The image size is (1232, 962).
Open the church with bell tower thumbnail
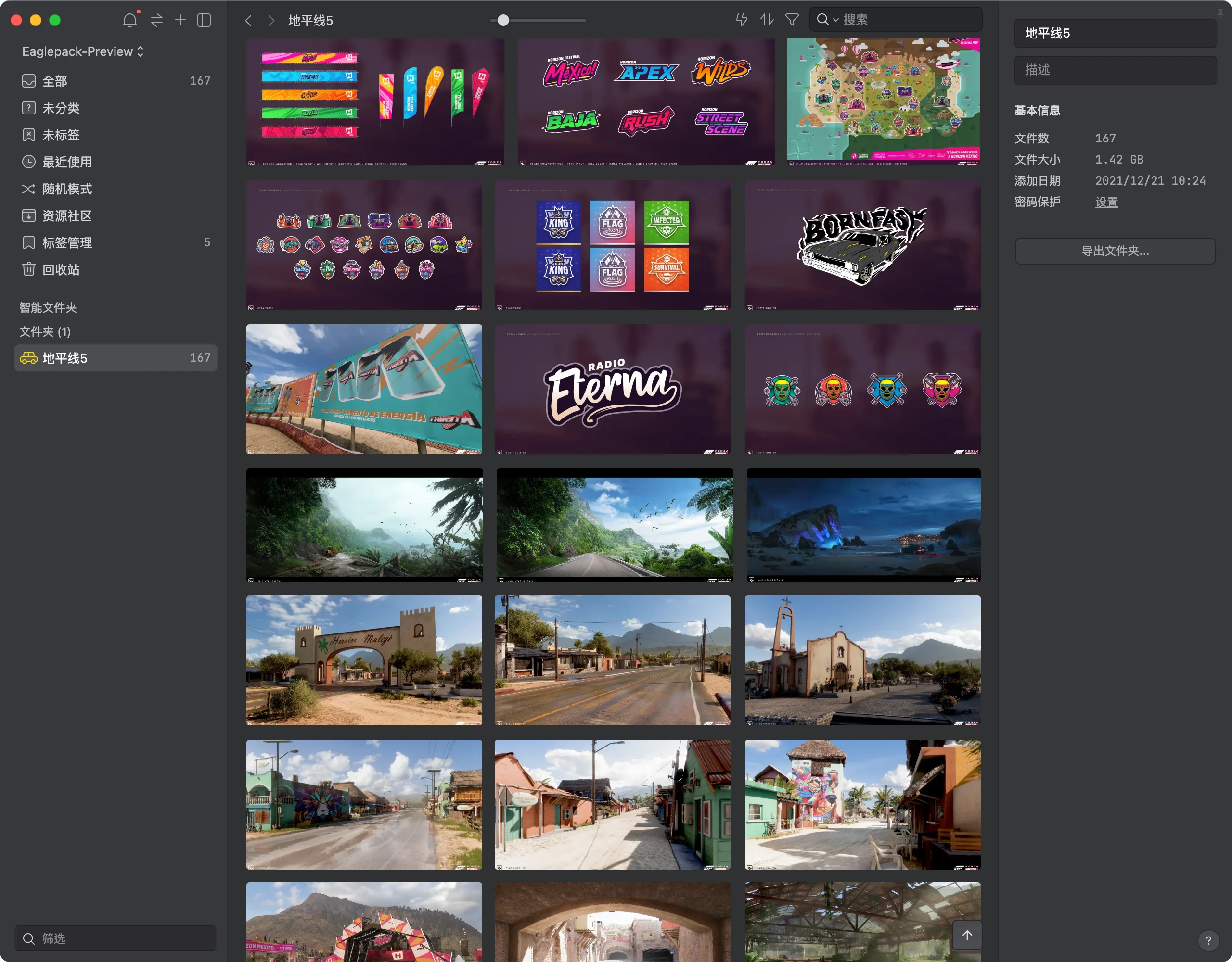[862, 660]
